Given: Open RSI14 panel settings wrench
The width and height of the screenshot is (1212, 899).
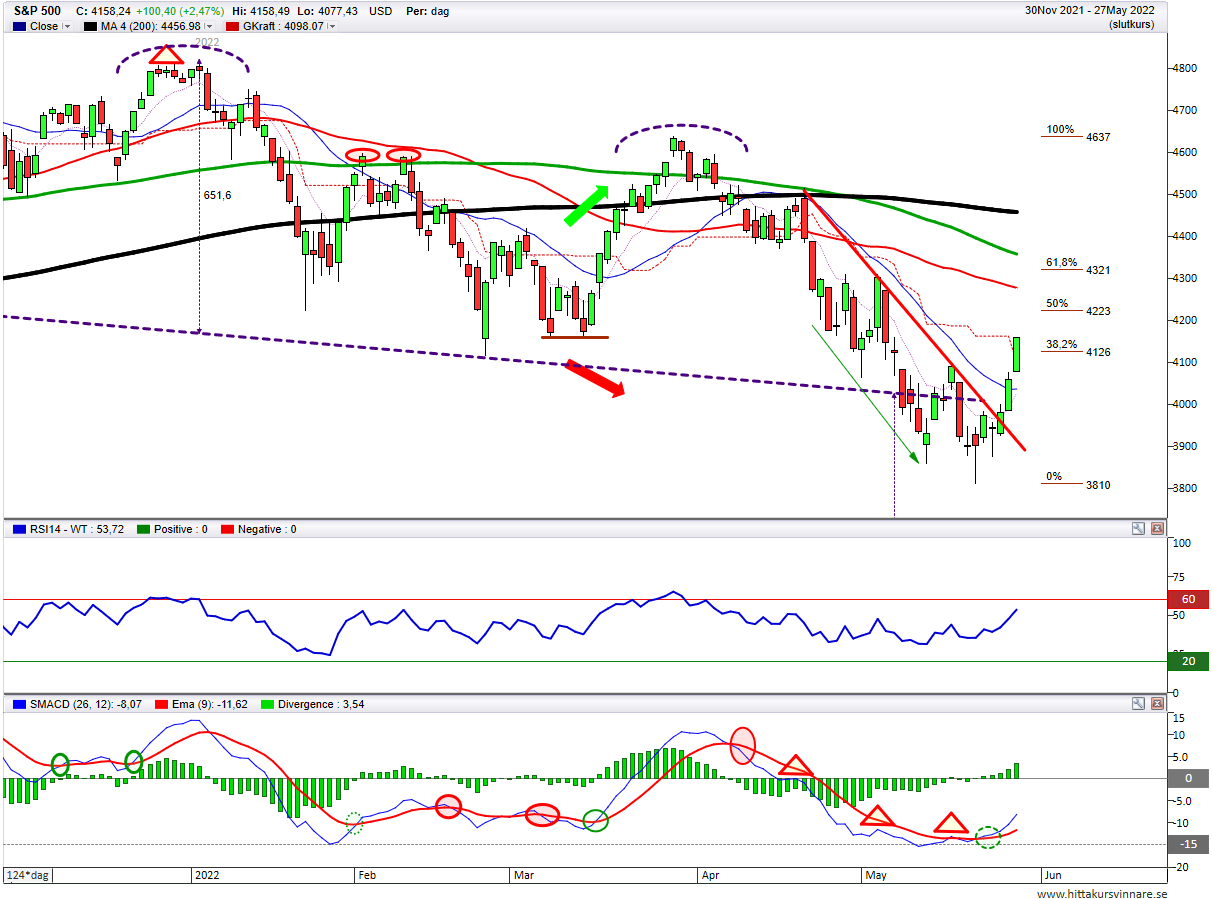Looking at the screenshot, I should [x=1139, y=529].
